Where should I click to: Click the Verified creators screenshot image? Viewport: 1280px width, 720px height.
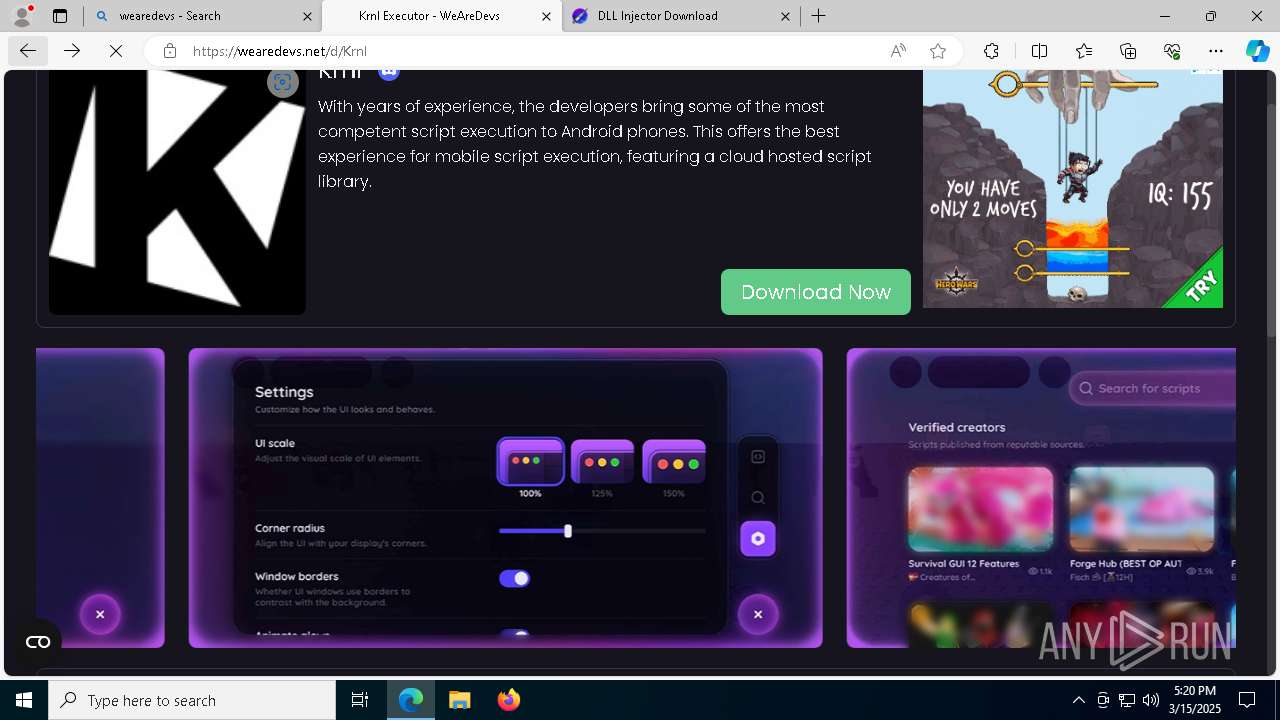1041,497
